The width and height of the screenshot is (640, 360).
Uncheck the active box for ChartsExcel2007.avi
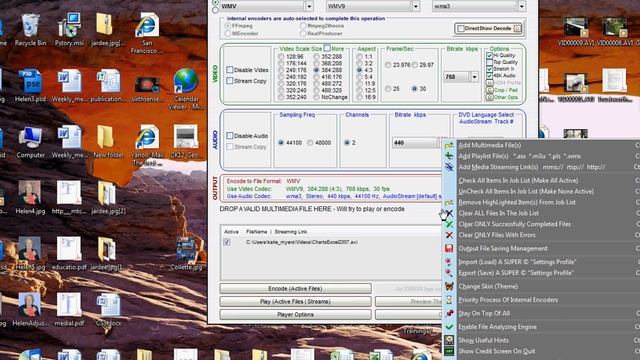[x=227, y=242]
